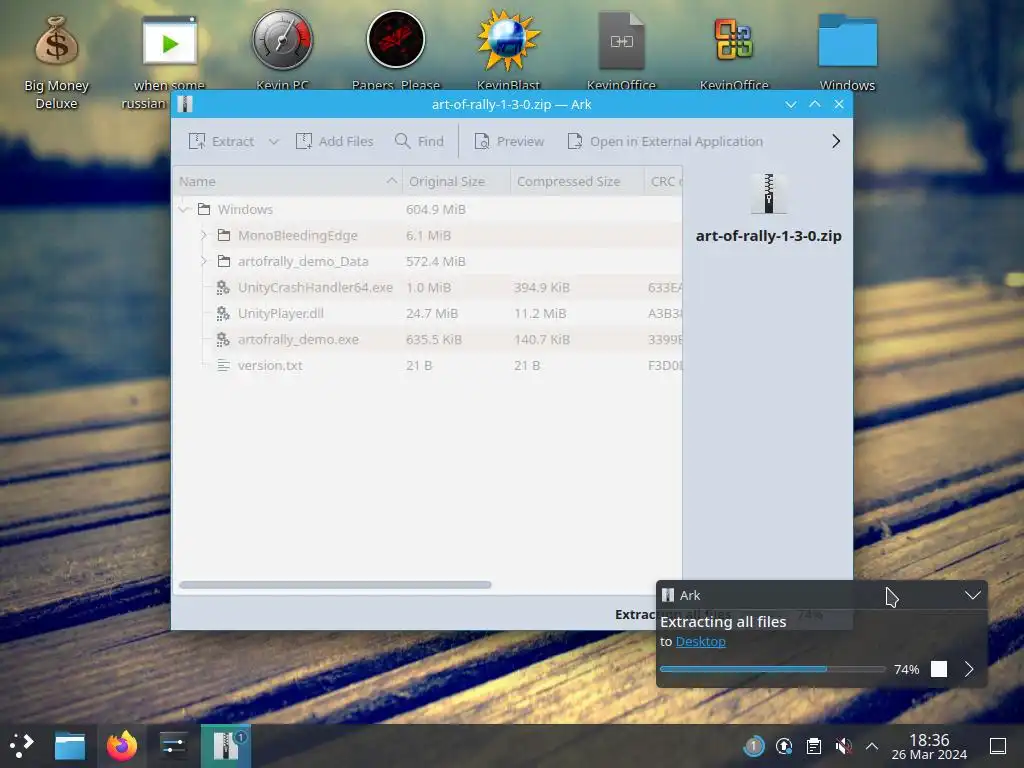The image size is (1024, 768).
Task: Launch Firefox from the taskbar
Action: (x=122, y=746)
